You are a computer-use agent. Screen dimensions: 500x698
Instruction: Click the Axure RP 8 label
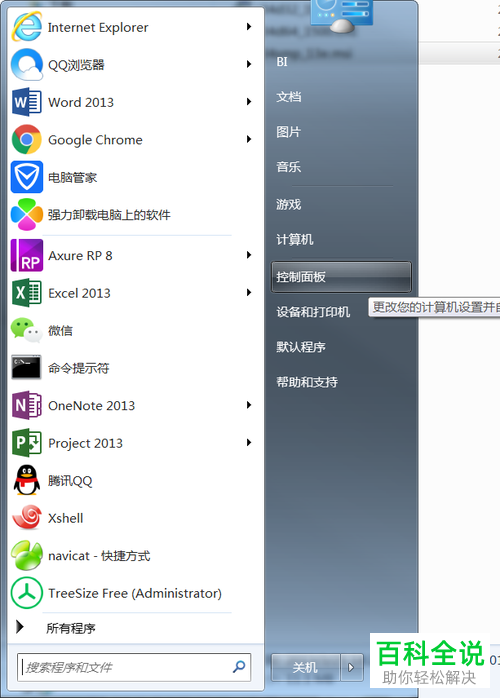click(80, 256)
